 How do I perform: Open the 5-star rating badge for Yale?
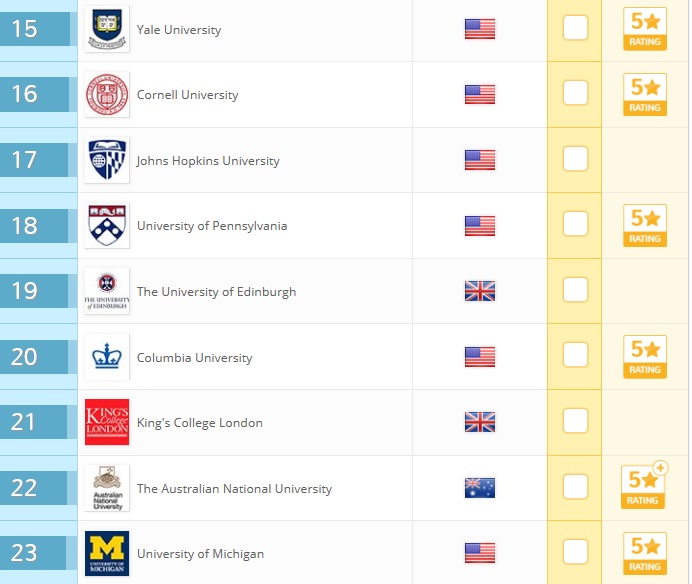coord(645,29)
